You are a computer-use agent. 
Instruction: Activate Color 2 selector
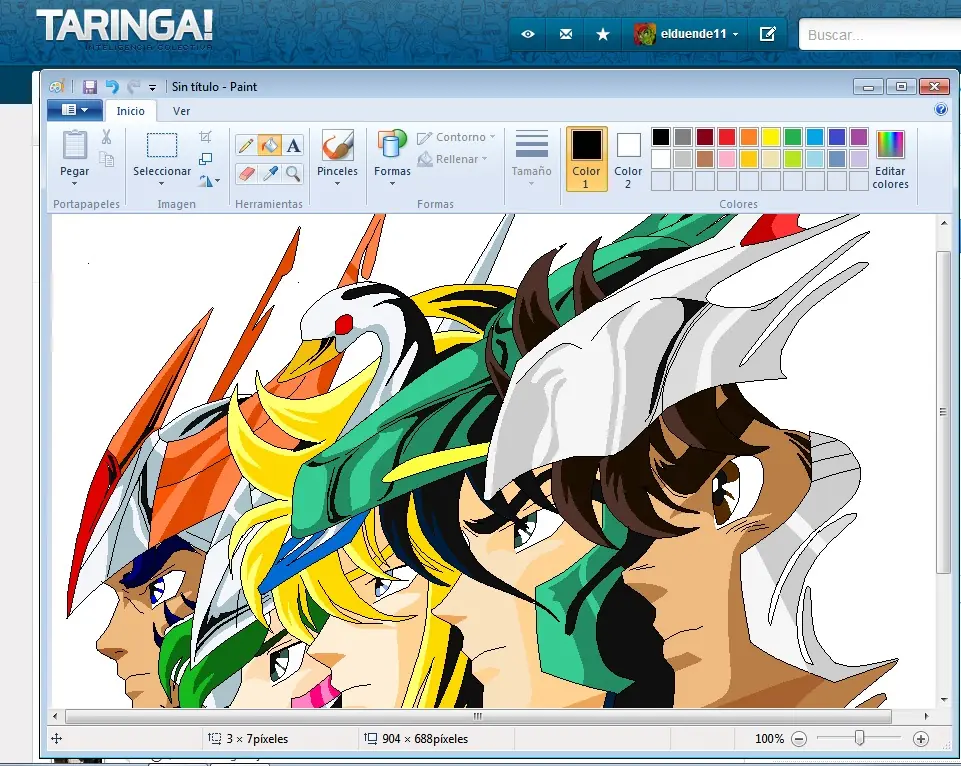click(628, 159)
